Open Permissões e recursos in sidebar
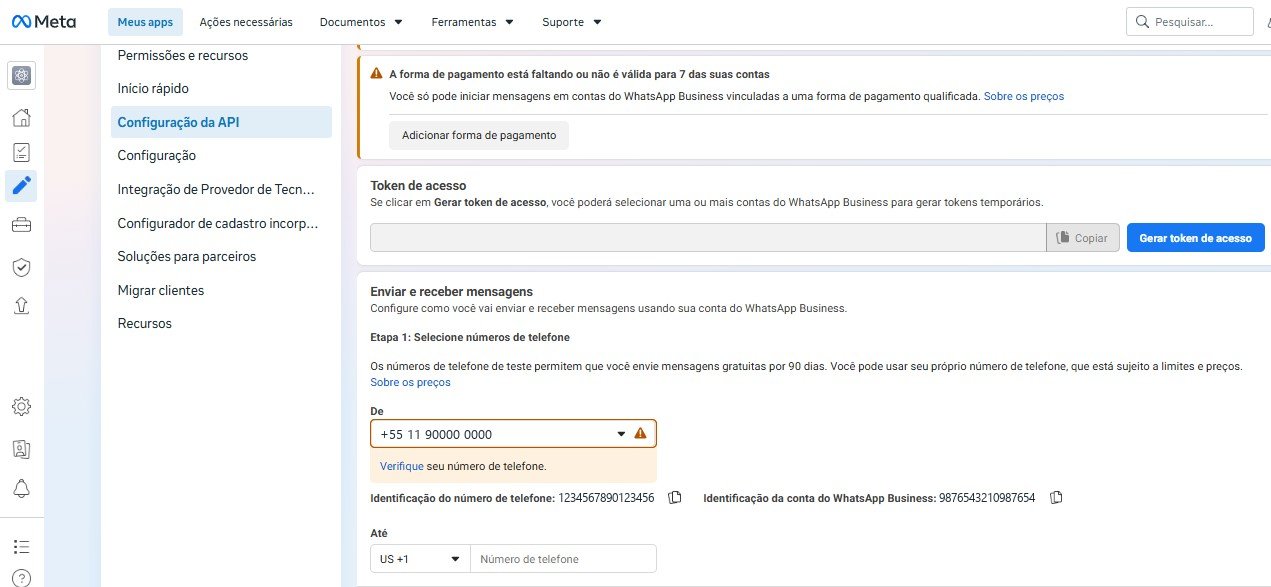 click(x=183, y=55)
